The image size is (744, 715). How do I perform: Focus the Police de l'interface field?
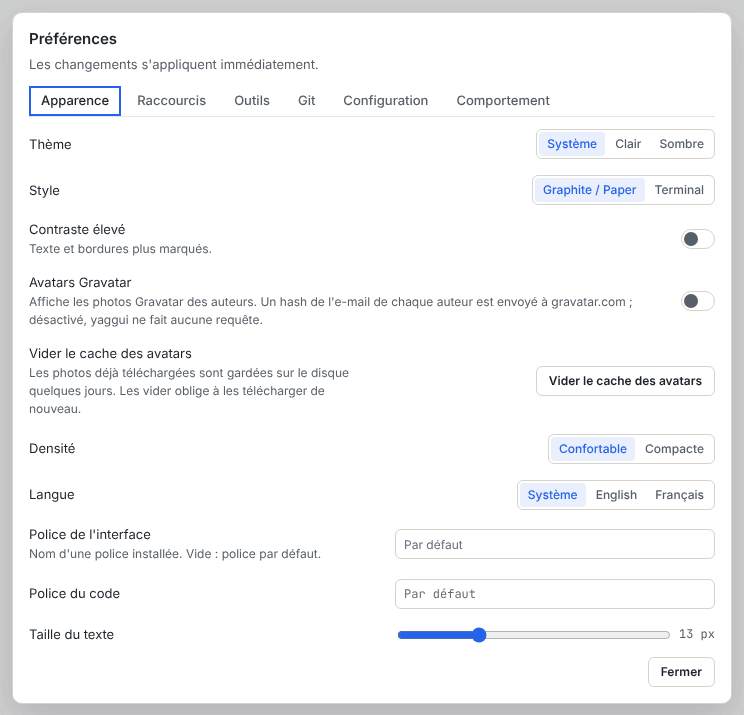pos(555,544)
